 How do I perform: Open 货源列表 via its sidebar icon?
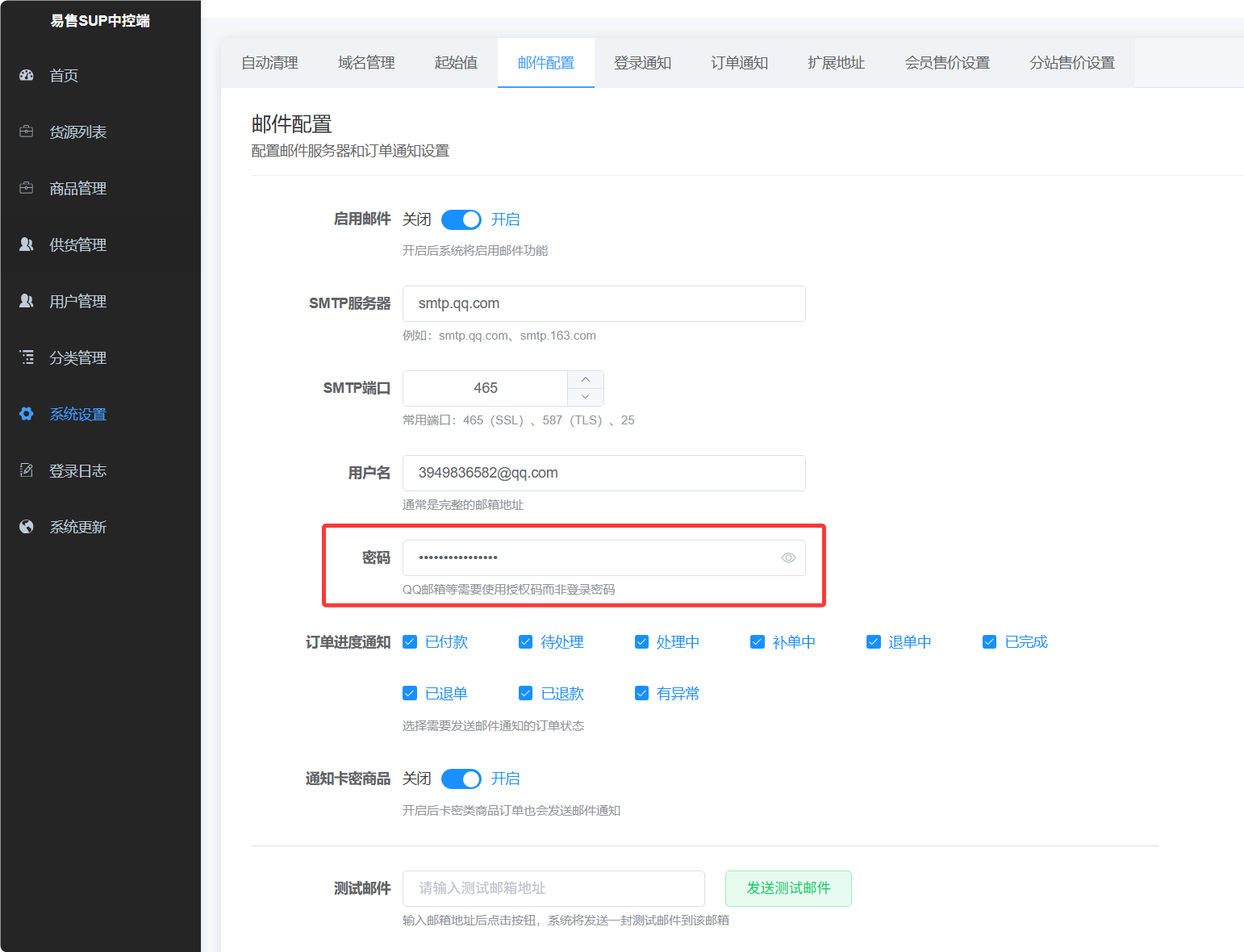27,132
